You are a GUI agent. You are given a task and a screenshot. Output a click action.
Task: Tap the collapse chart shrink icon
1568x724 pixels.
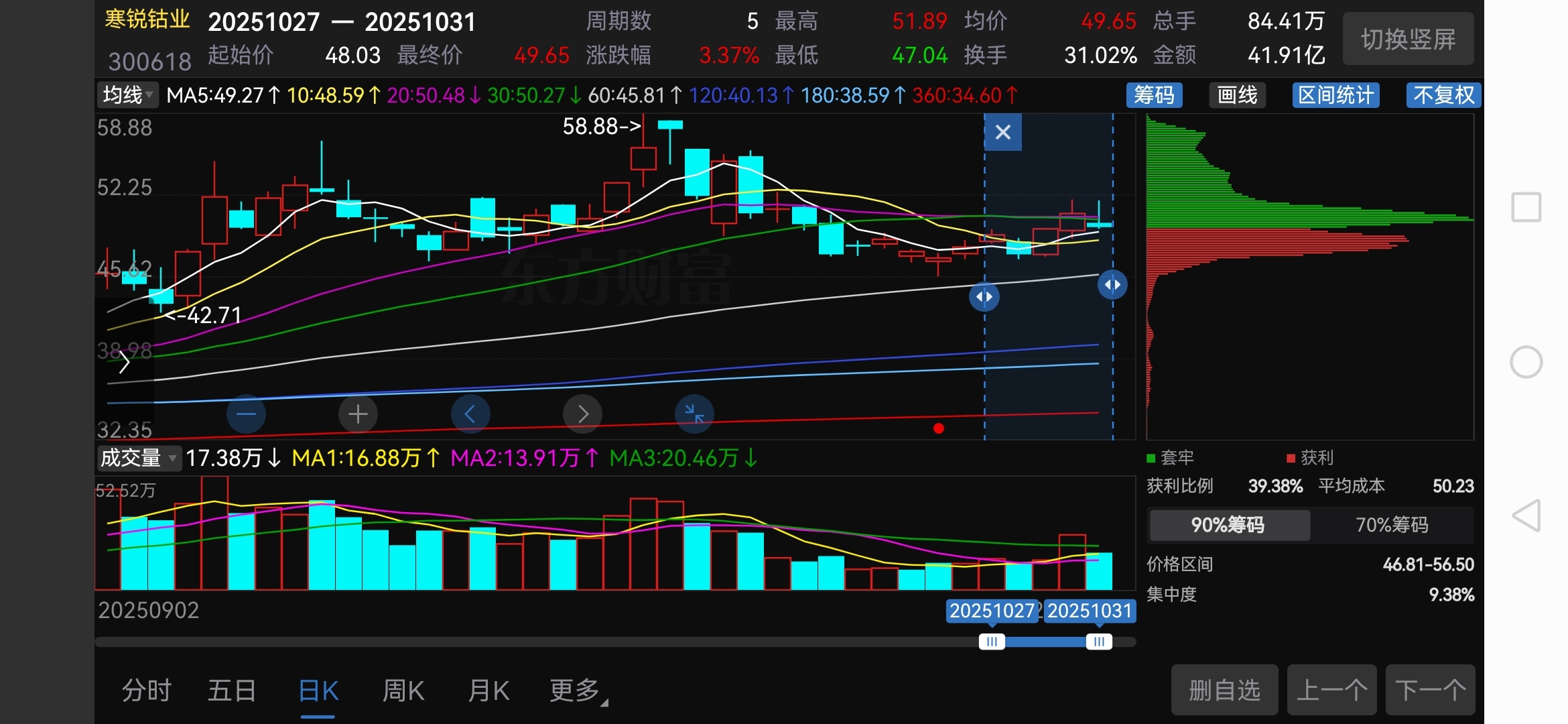[x=694, y=414]
